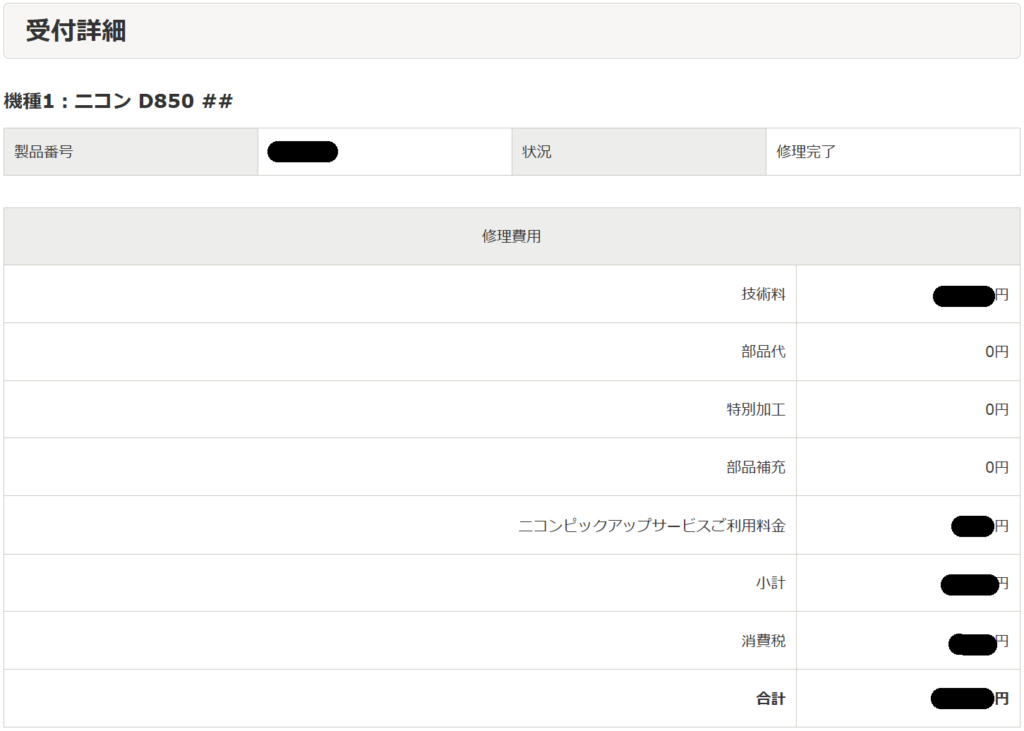Click the ニコンピックアップサービスご利用料金 label
The image size is (1024, 731).
[652, 525]
